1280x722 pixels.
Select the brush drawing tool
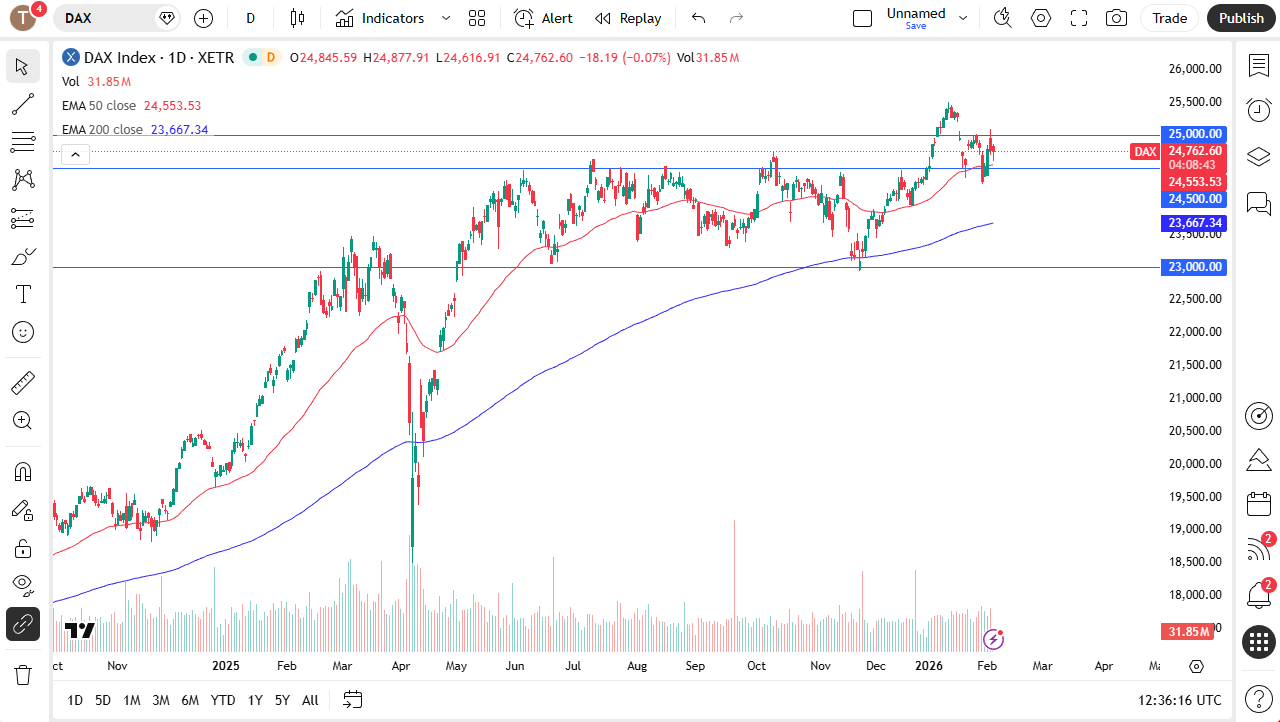(22, 256)
